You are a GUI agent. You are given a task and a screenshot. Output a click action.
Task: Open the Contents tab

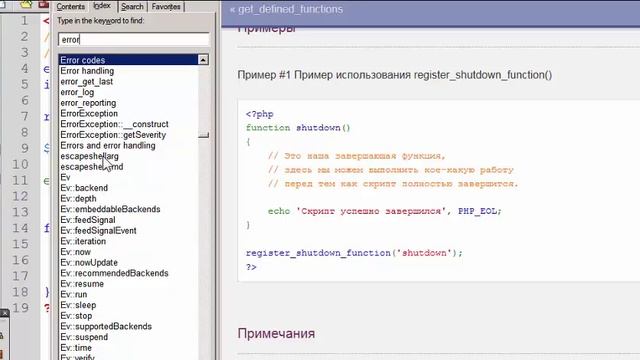coord(71,7)
